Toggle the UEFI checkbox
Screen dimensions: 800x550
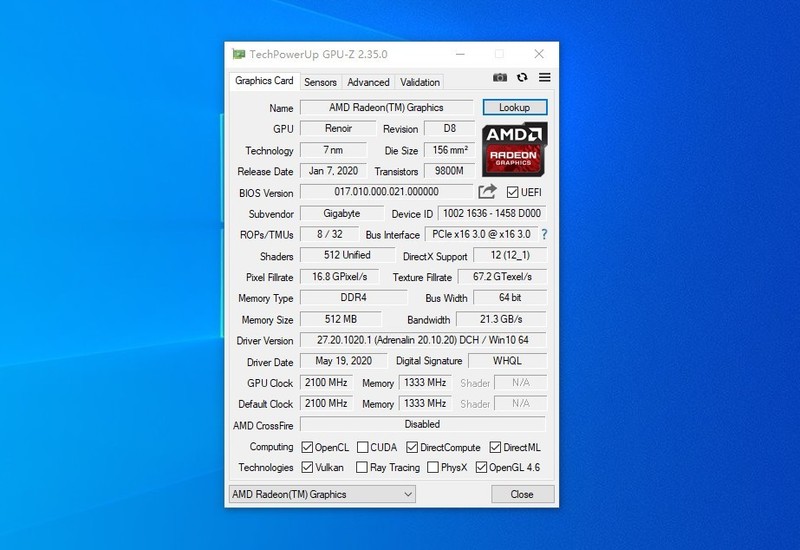click(x=512, y=192)
